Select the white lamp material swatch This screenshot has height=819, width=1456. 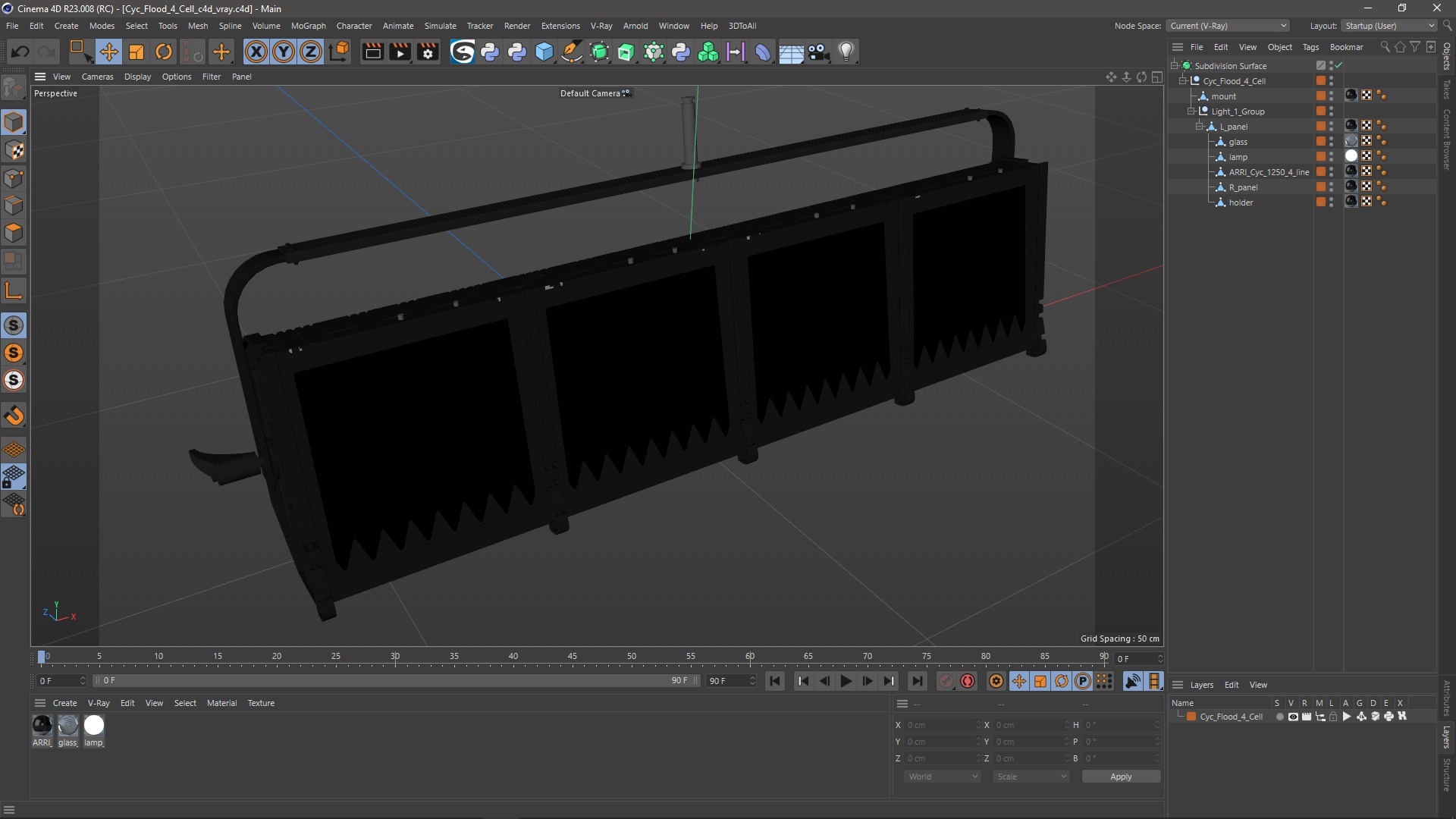pyautogui.click(x=94, y=726)
